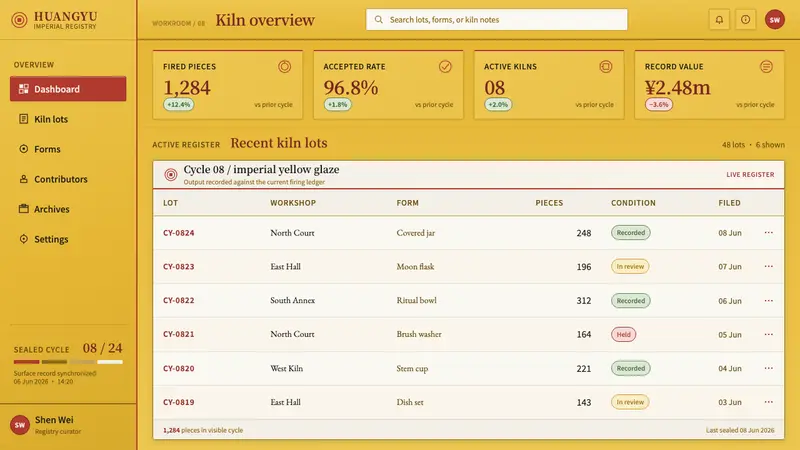Viewport: 800px width, 450px height.
Task: Open the info icon in the header
Action: [745, 20]
